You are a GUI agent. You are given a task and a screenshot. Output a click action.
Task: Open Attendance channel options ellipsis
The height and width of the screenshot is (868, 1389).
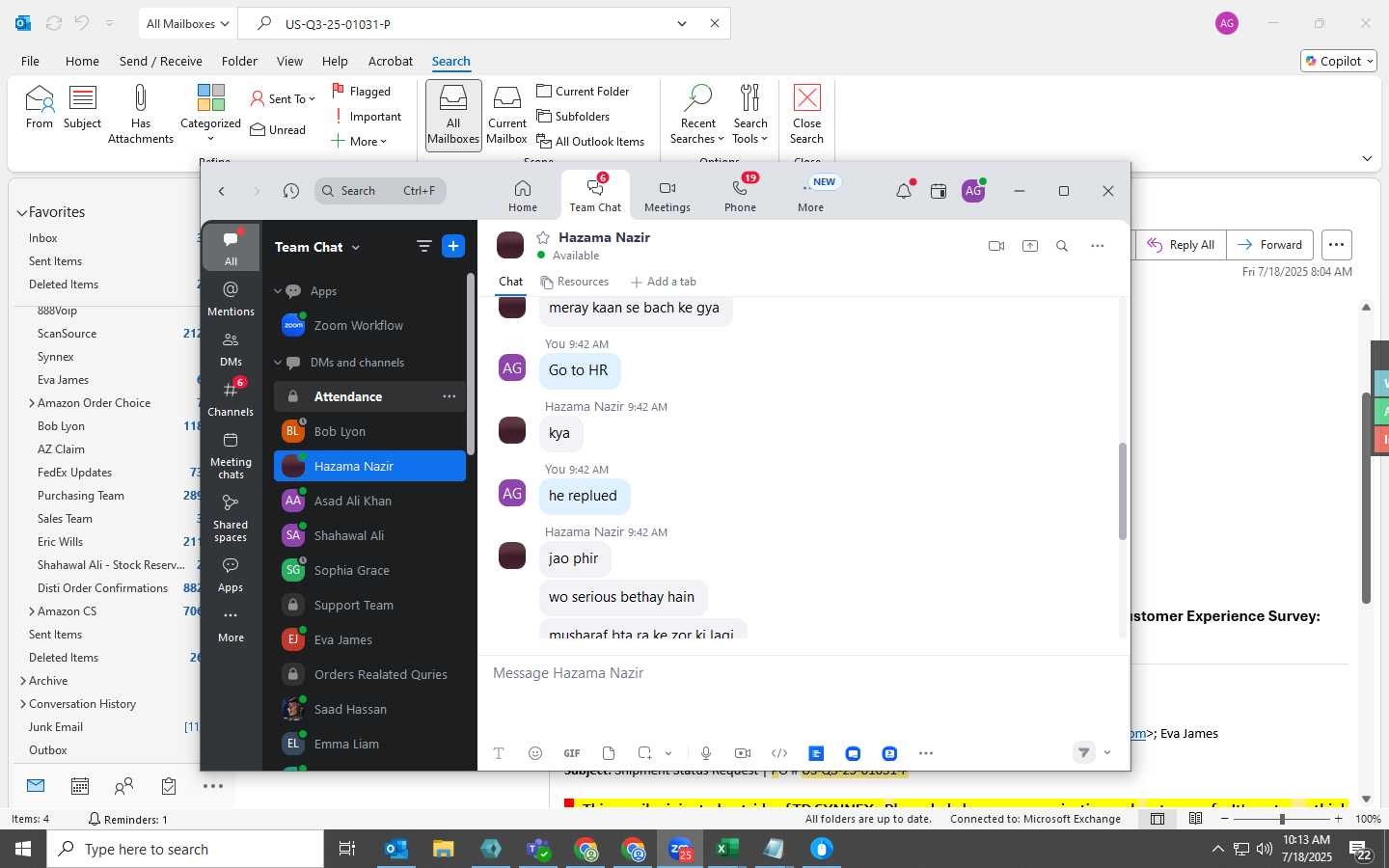[x=449, y=396]
